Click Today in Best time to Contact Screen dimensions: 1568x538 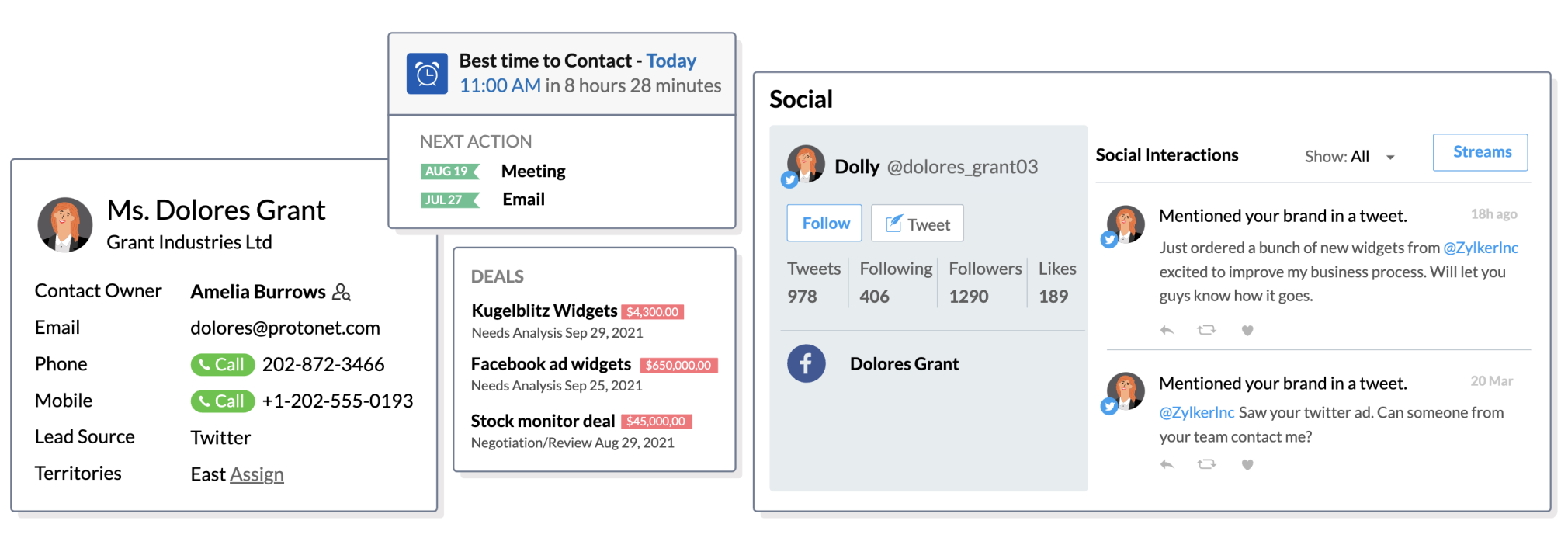[x=670, y=61]
